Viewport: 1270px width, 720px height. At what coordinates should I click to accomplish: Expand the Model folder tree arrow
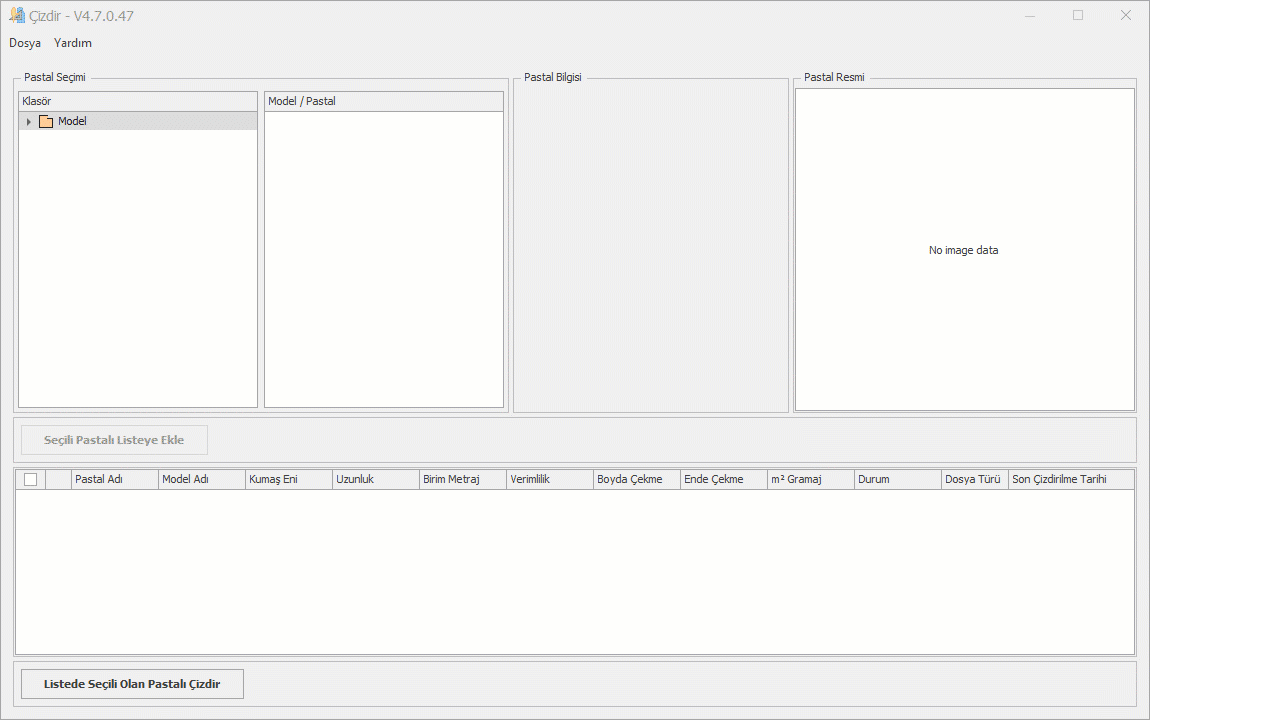(x=29, y=122)
